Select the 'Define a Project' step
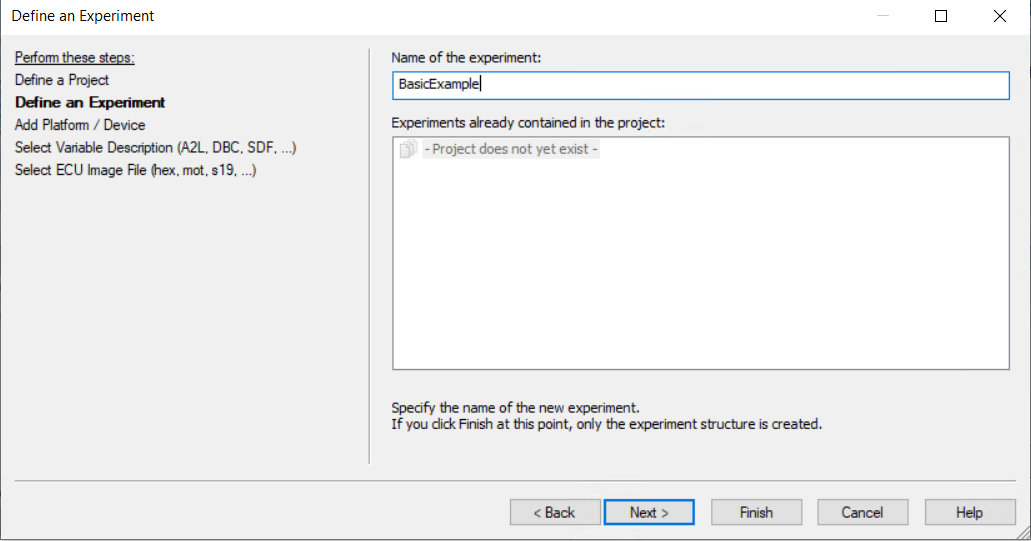The width and height of the screenshot is (1031, 541). coord(62,80)
